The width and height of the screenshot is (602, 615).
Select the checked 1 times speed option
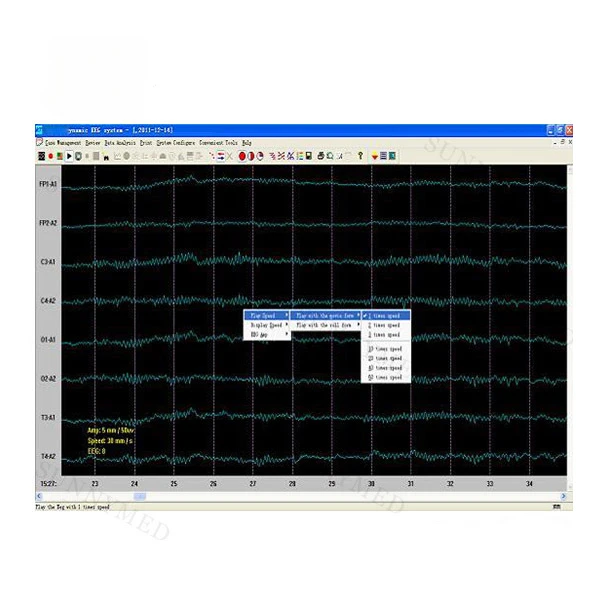tap(386, 316)
